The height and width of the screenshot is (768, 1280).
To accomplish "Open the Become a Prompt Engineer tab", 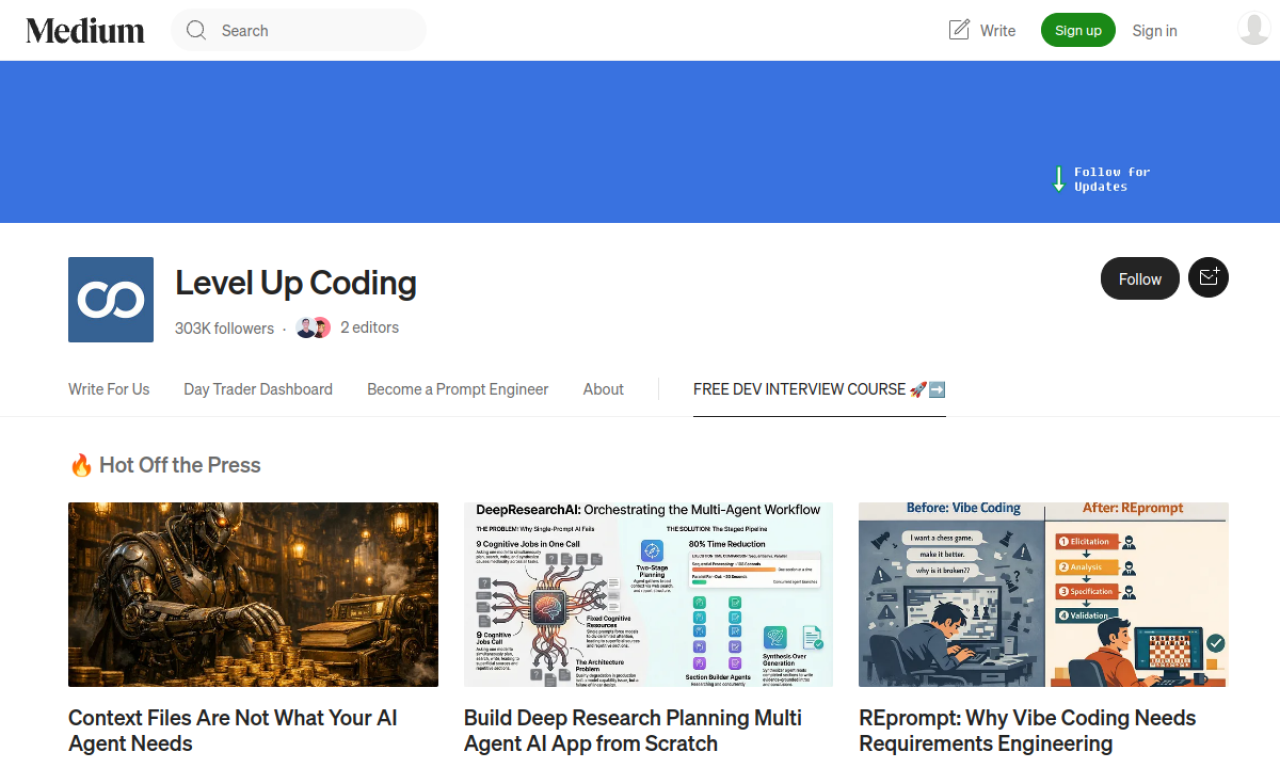I will (x=457, y=389).
